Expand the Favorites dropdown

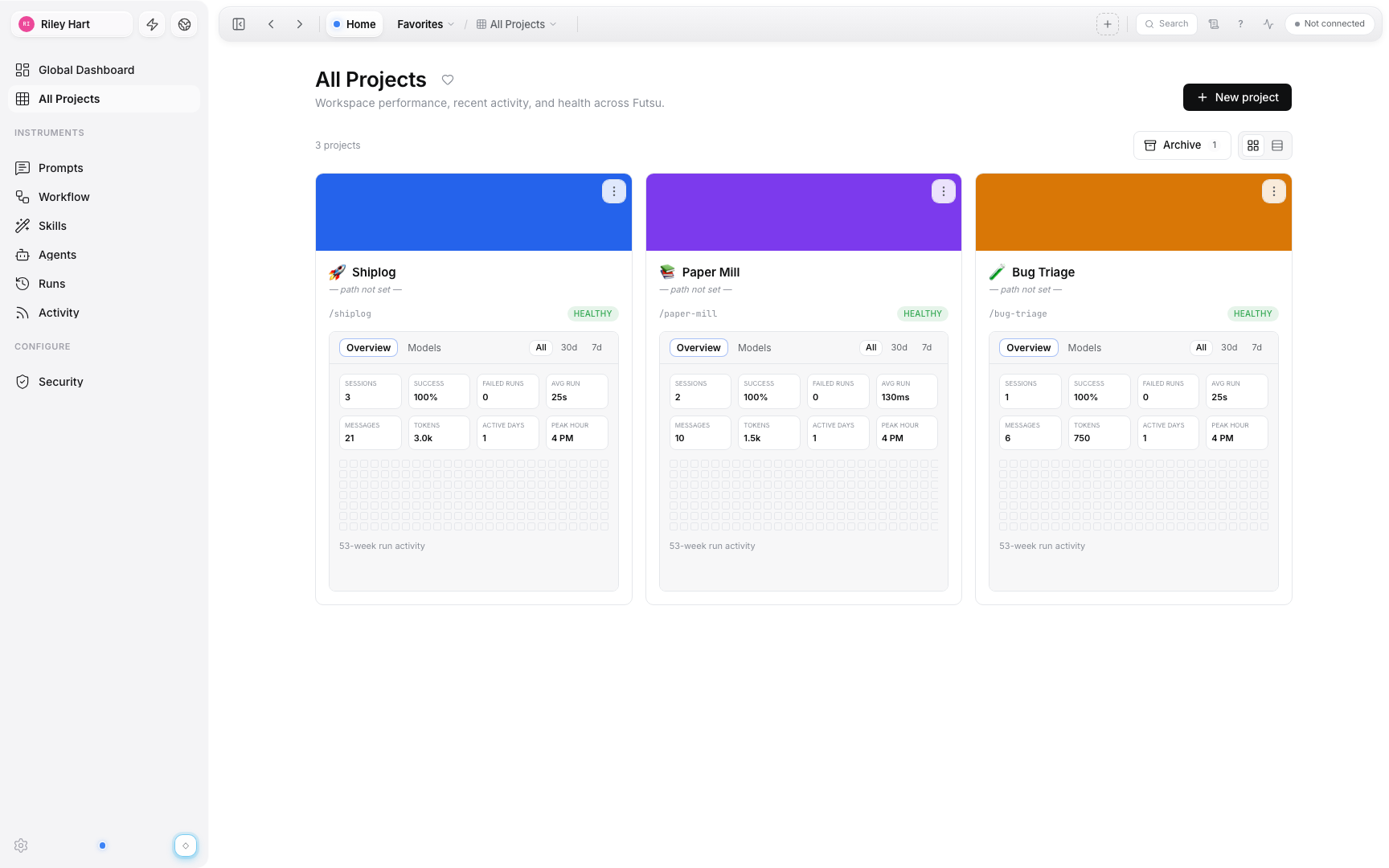pyautogui.click(x=425, y=24)
